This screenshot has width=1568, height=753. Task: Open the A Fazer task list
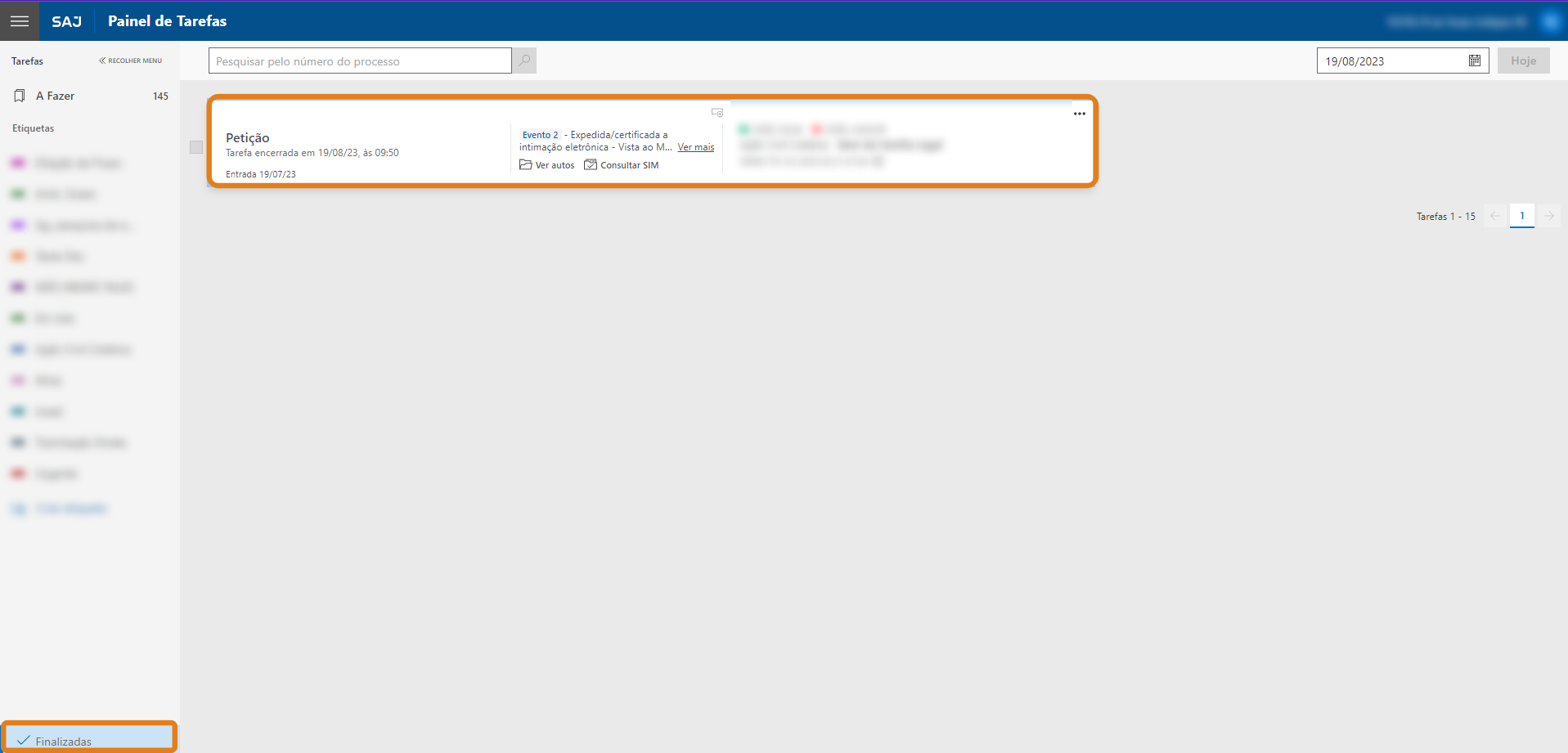click(56, 96)
